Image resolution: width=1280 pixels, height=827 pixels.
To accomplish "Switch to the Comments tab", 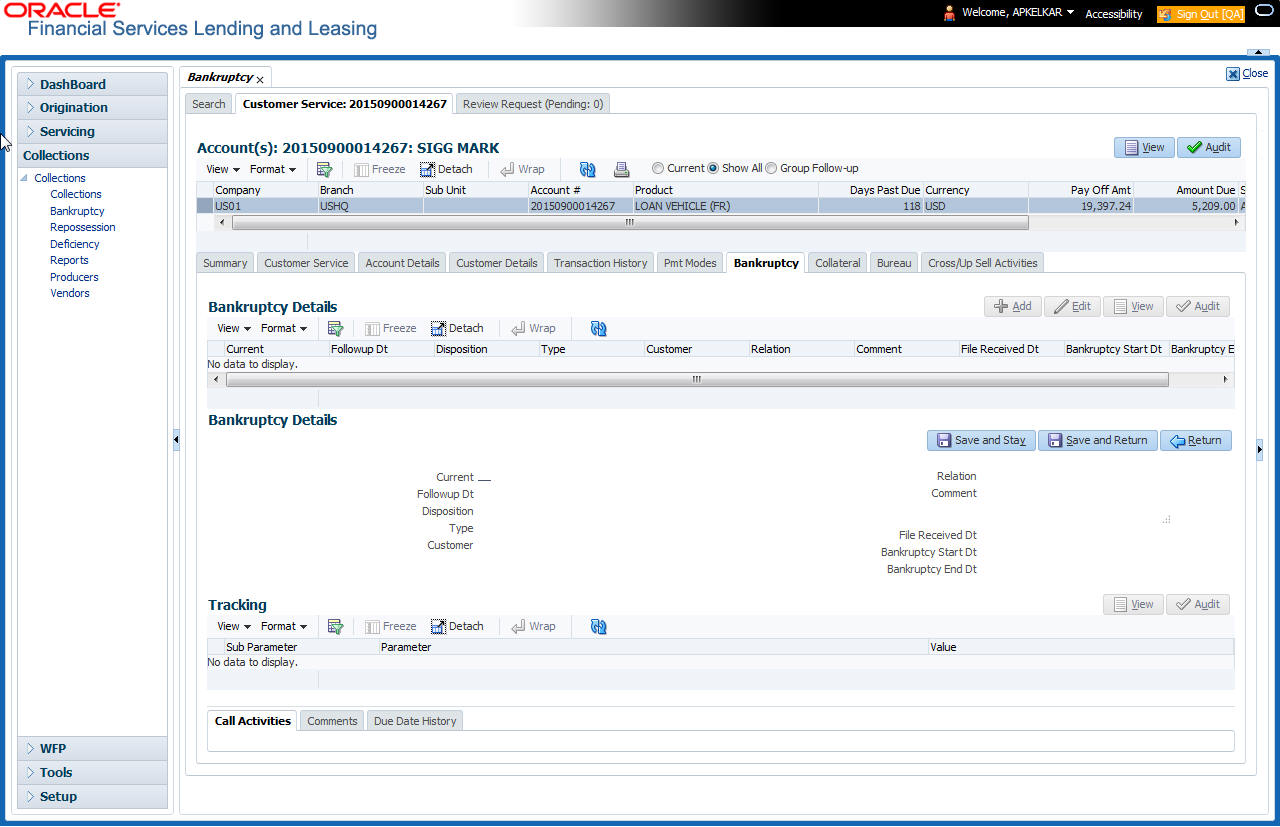I will 333,721.
